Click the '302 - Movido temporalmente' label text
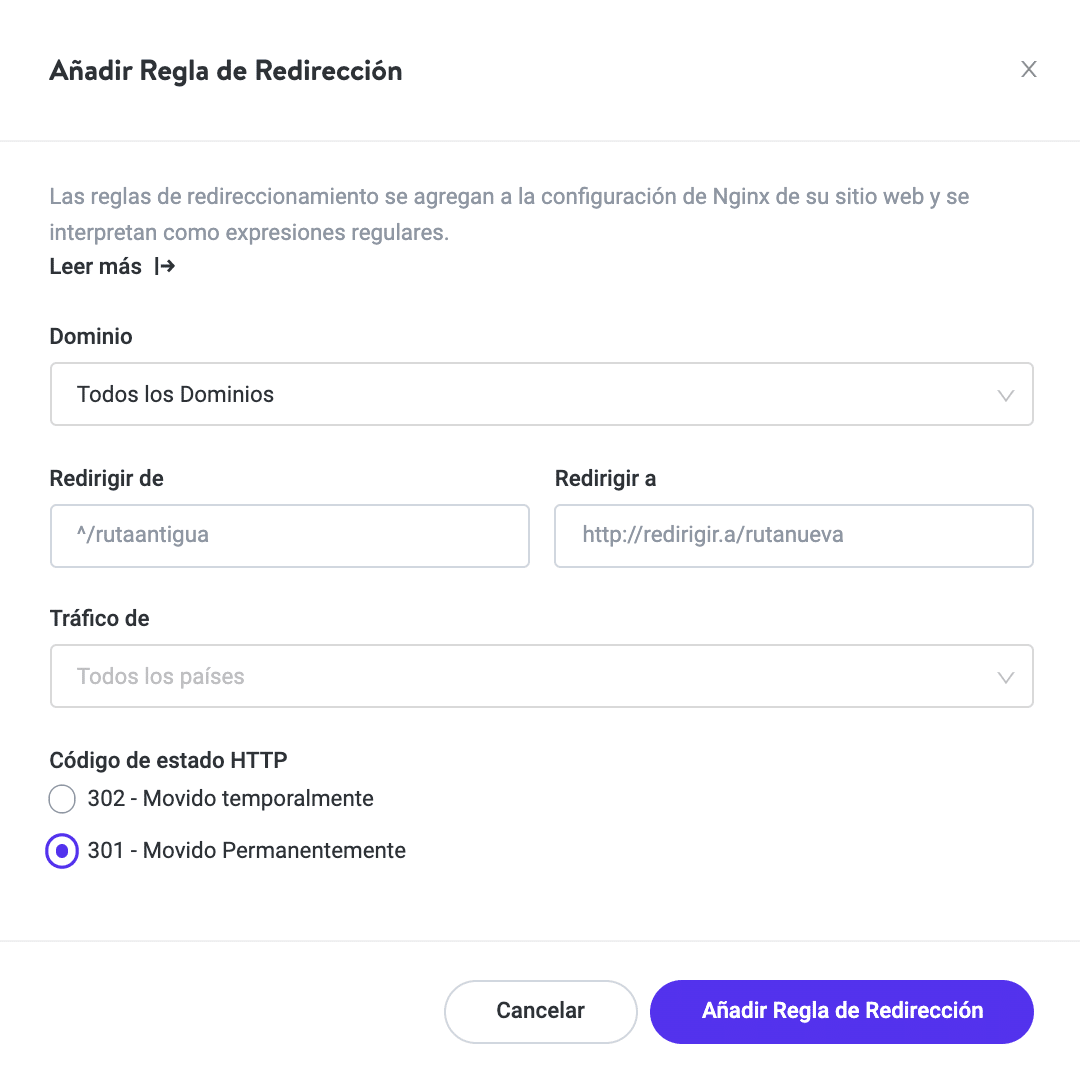Viewport: 1080px width, 1078px height. coord(230,799)
